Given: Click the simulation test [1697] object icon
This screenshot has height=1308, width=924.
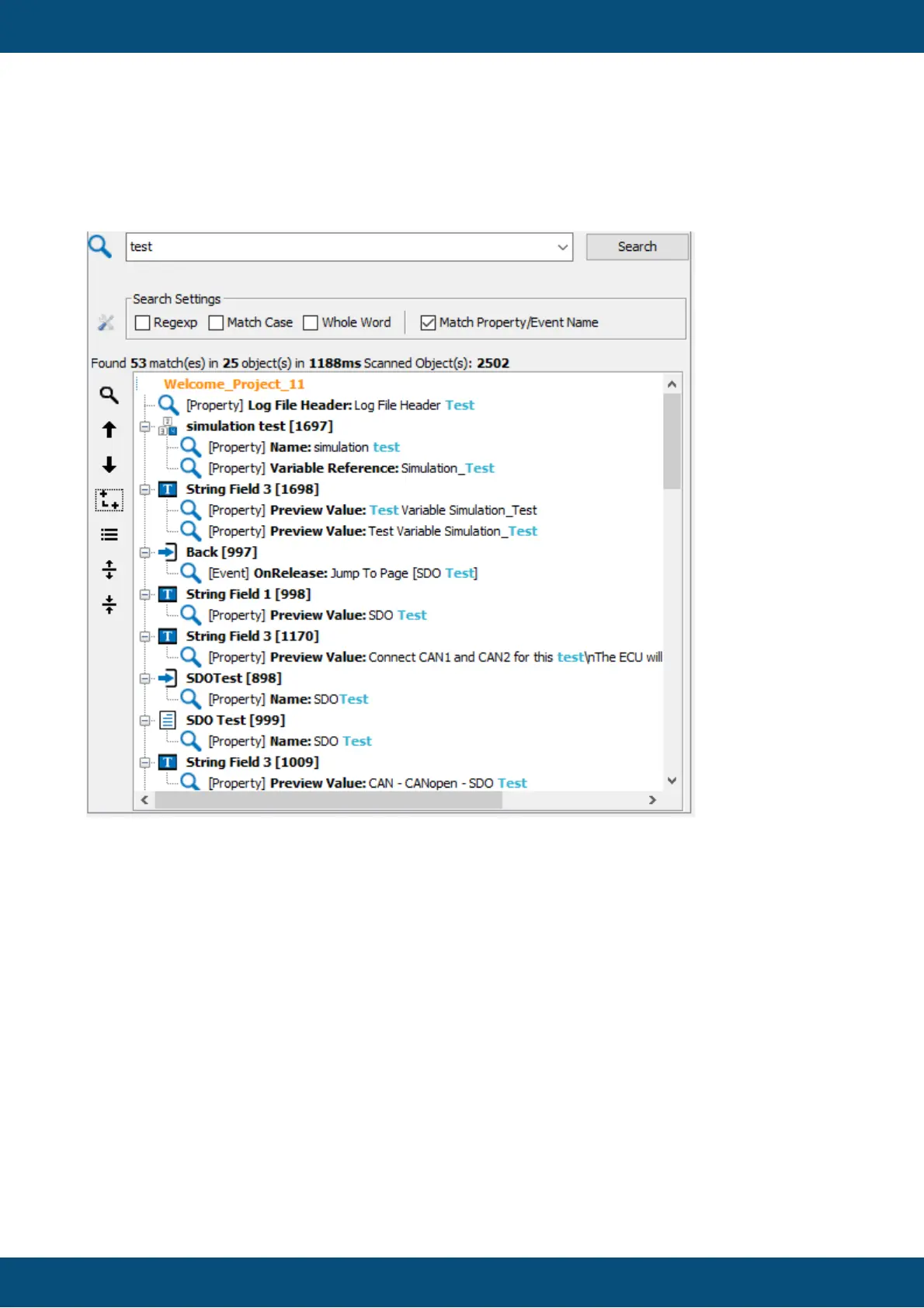Looking at the screenshot, I should click(168, 426).
